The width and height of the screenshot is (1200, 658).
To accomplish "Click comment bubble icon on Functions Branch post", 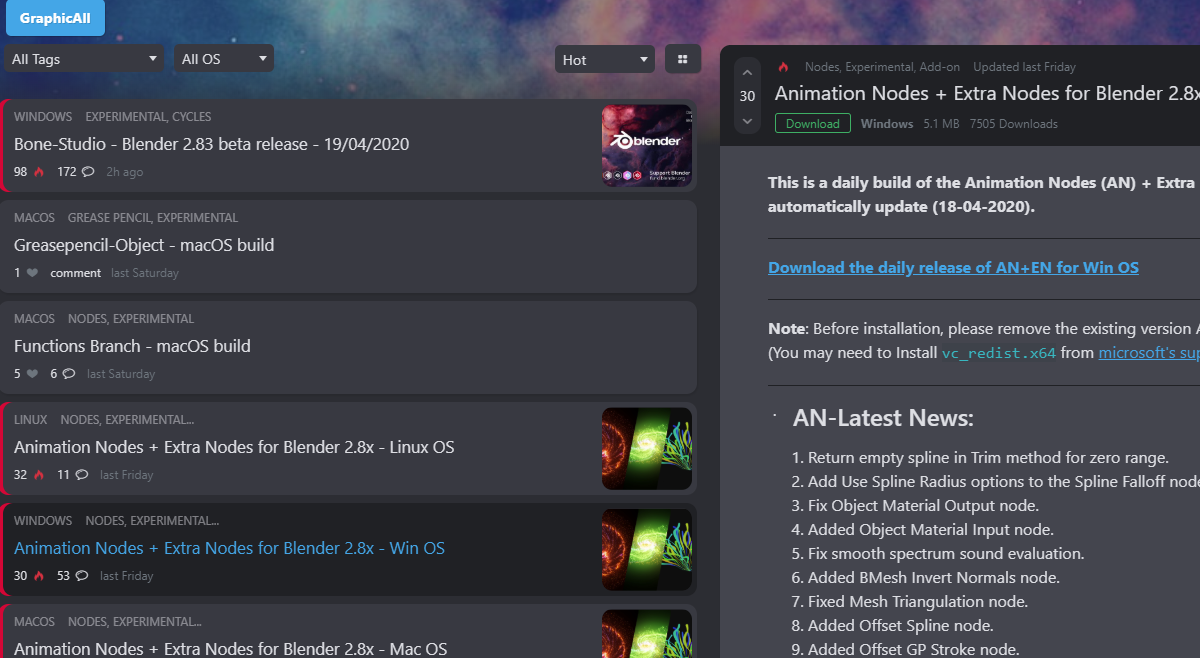I will 68,374.
